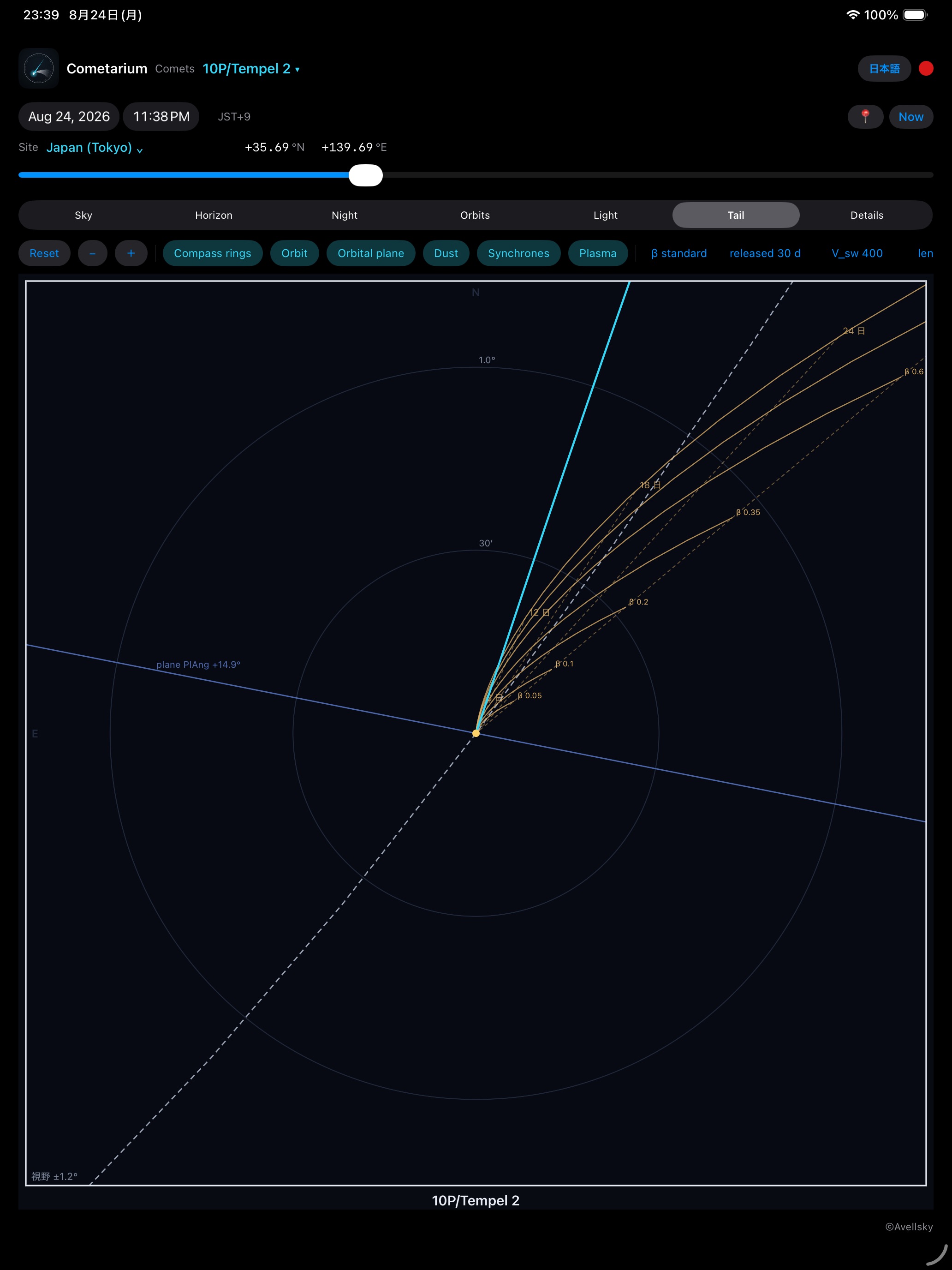Click the time slider thumb
Viewport: 952px width, 1270px height.
pyautogui.click(x=366, y=175)
